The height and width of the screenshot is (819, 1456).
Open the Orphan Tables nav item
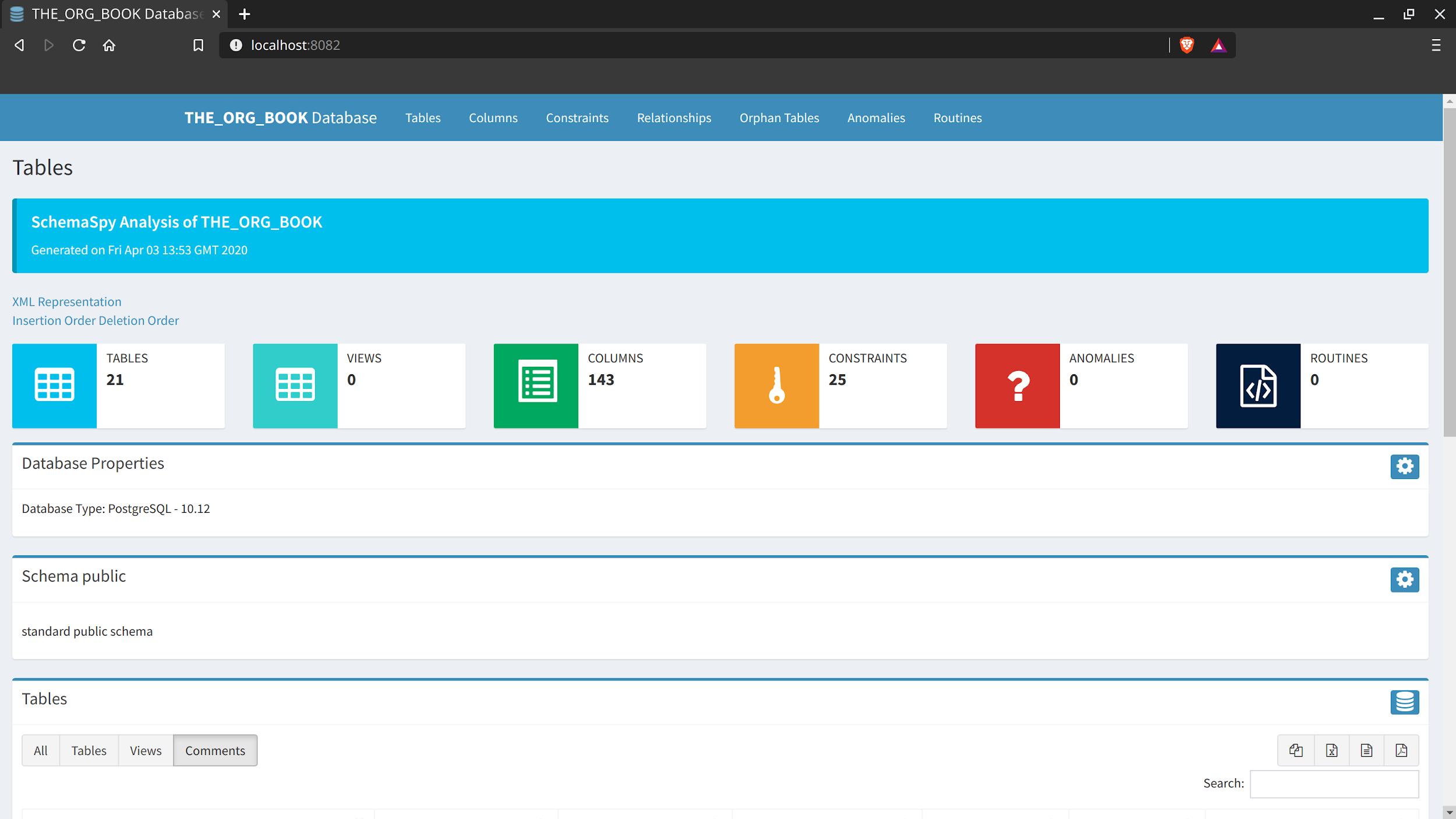tap(779, 118)
